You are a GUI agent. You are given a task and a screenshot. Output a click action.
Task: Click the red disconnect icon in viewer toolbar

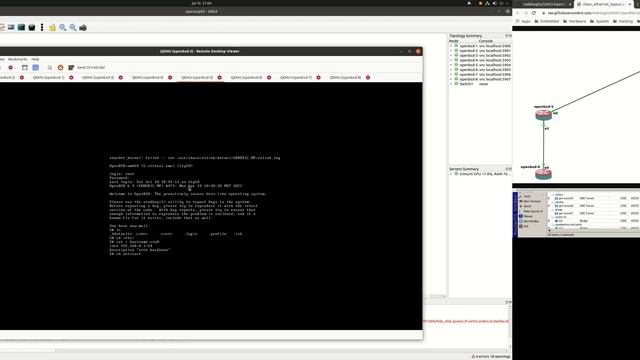(11, 67)
